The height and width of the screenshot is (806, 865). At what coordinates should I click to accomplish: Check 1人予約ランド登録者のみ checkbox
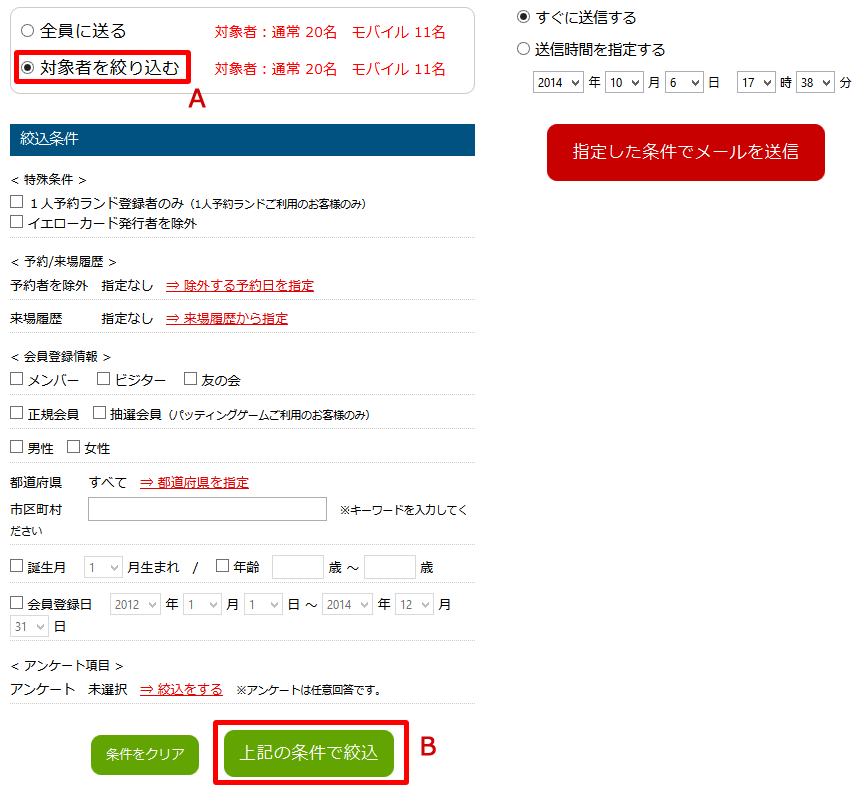tap(17, 202)
